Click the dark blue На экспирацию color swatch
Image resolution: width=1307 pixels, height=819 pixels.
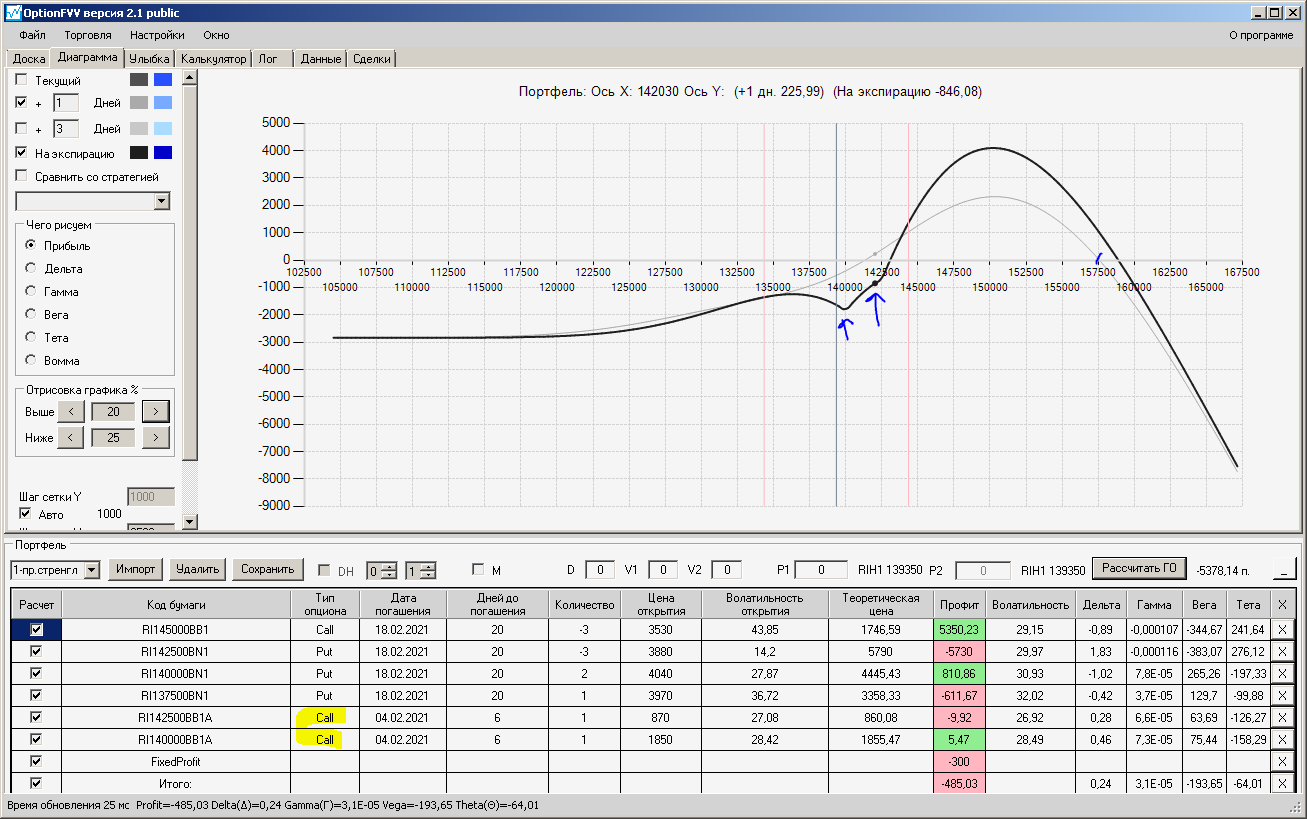(x=163, y=153)
